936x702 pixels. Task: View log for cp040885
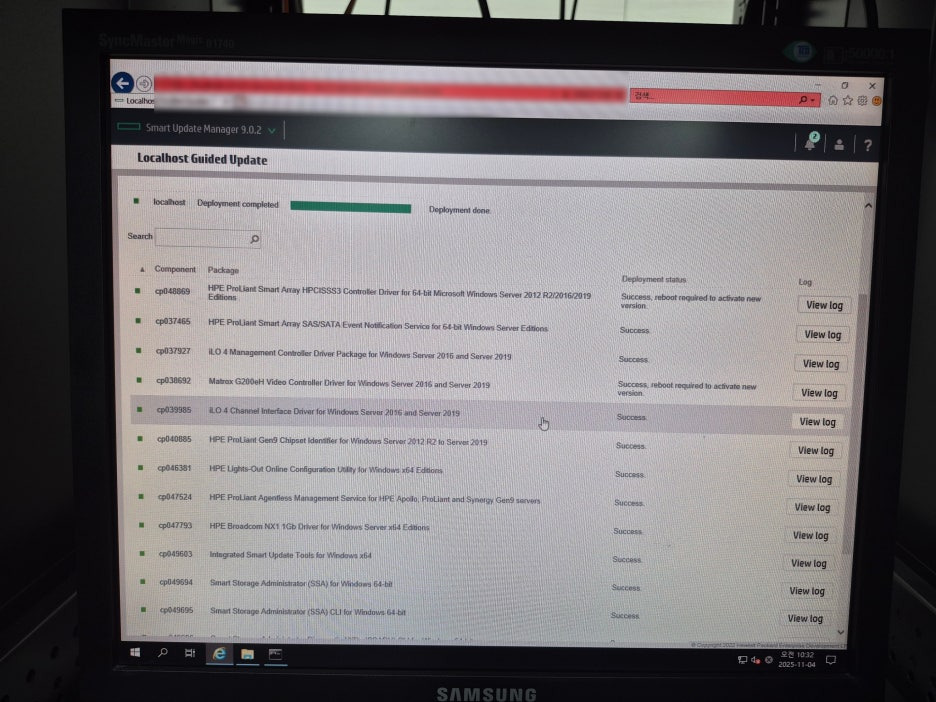tap(815, 451)
